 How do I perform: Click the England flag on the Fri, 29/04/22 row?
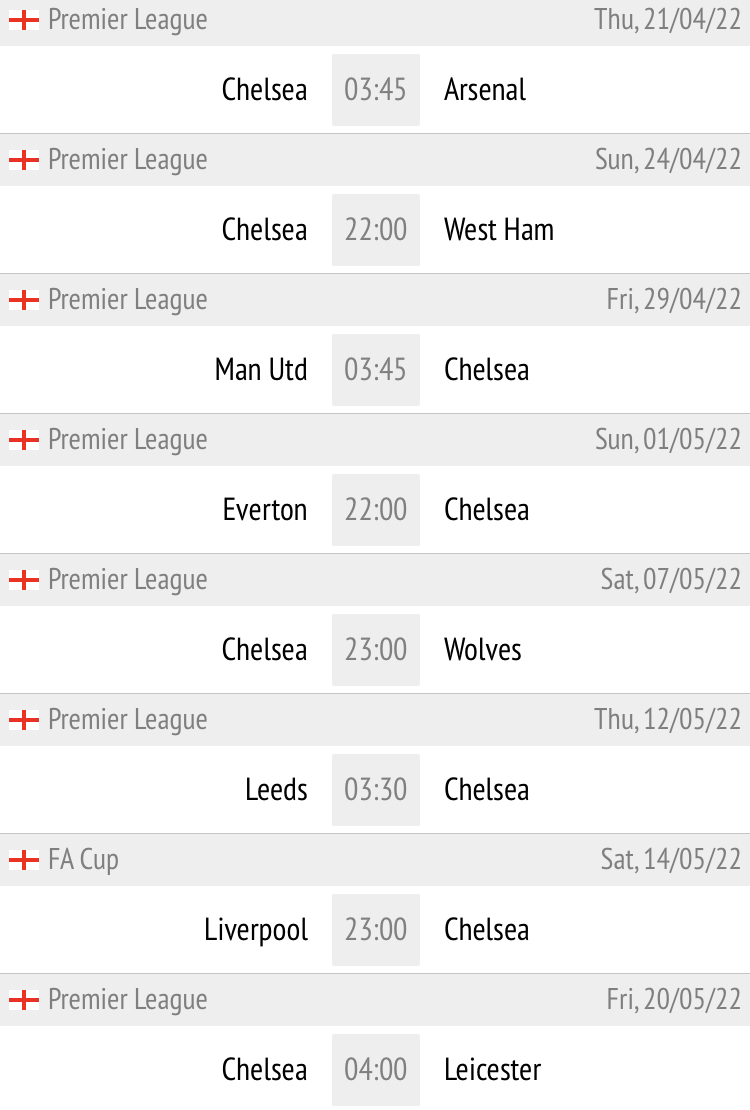point(24,300)
